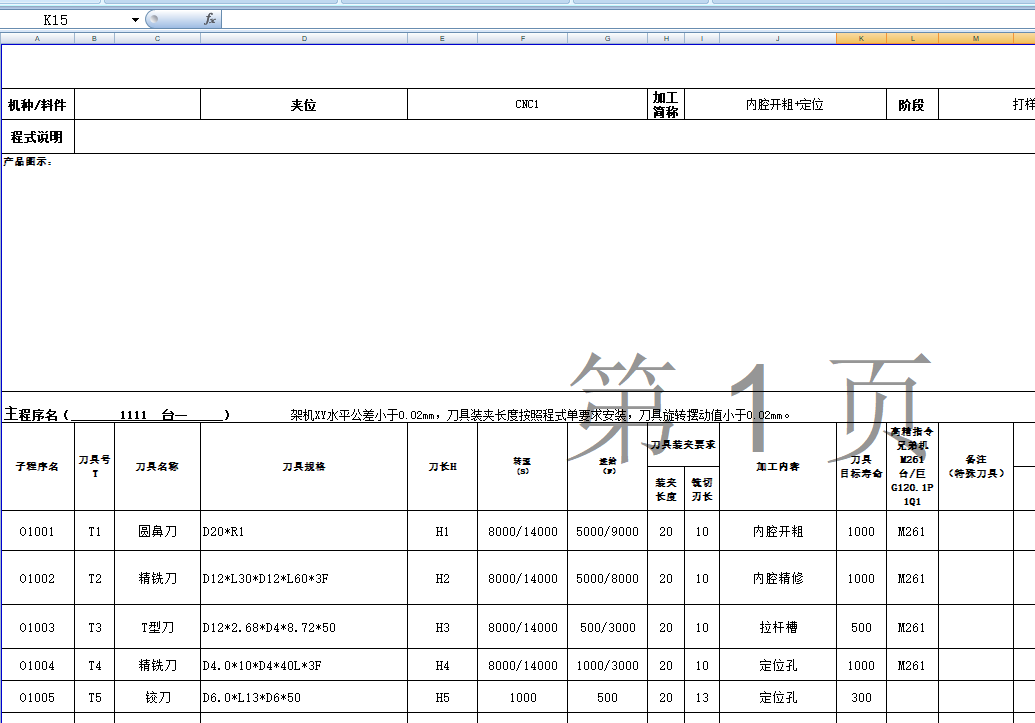Click the CNC1 cell
1035x723 pixels.
click(x=527, y=104)
